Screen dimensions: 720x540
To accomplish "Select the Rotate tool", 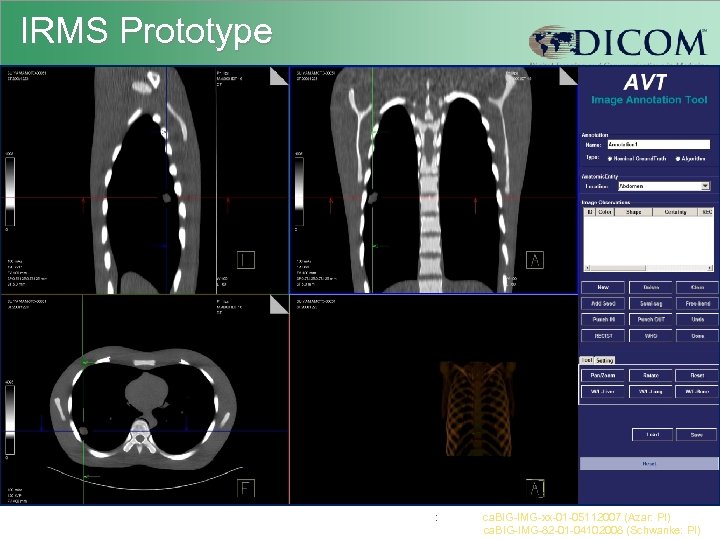I will tap(651, 376).
